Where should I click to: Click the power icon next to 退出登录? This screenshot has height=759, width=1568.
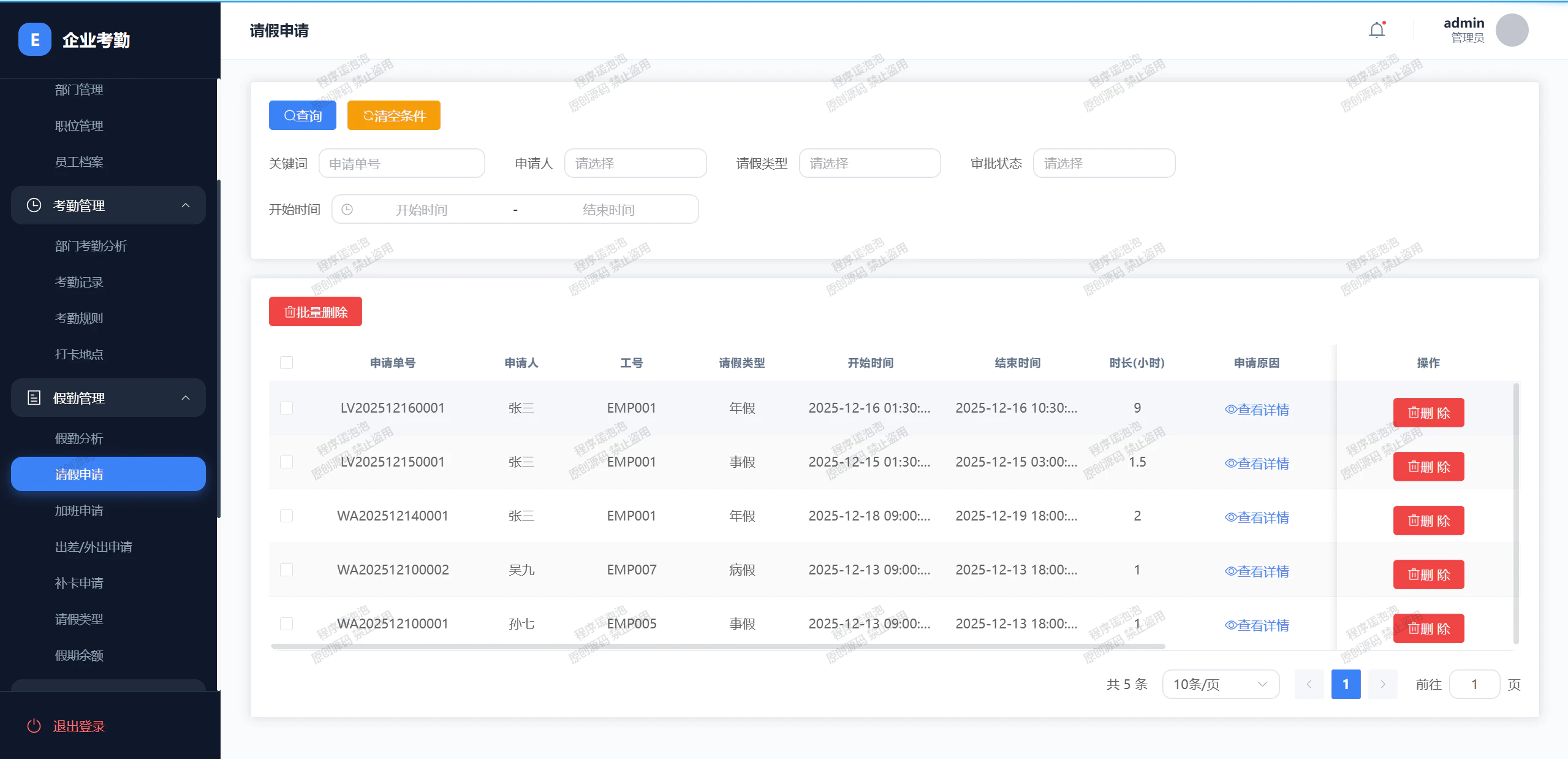point(34,726)
